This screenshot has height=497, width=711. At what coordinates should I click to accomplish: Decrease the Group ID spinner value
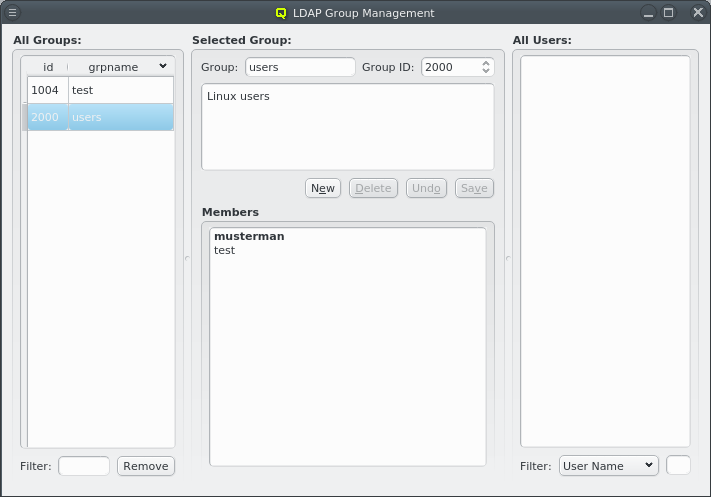pos(486,71)
